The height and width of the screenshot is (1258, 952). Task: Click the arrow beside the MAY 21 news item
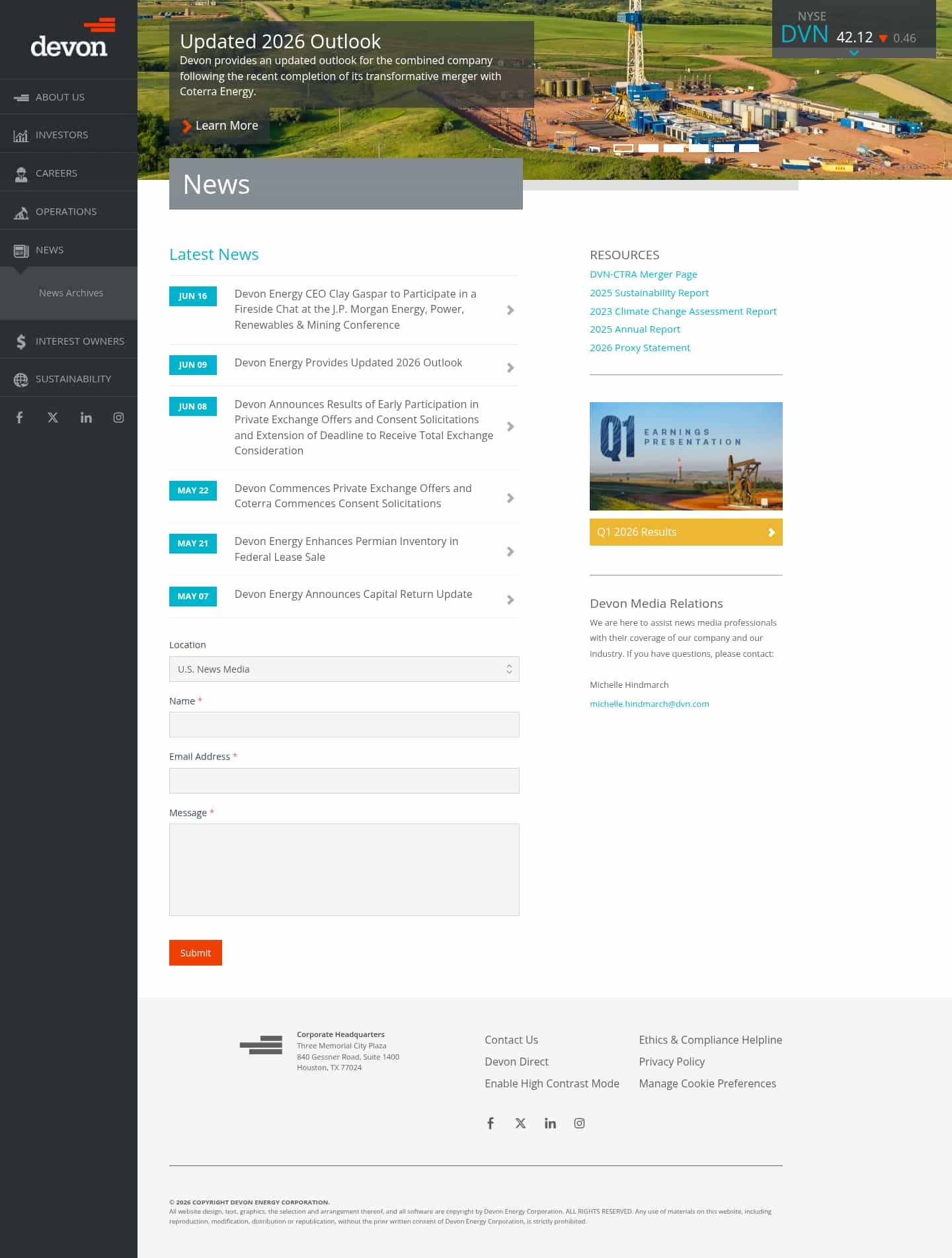pyautogui.click(x=510, y=552)
